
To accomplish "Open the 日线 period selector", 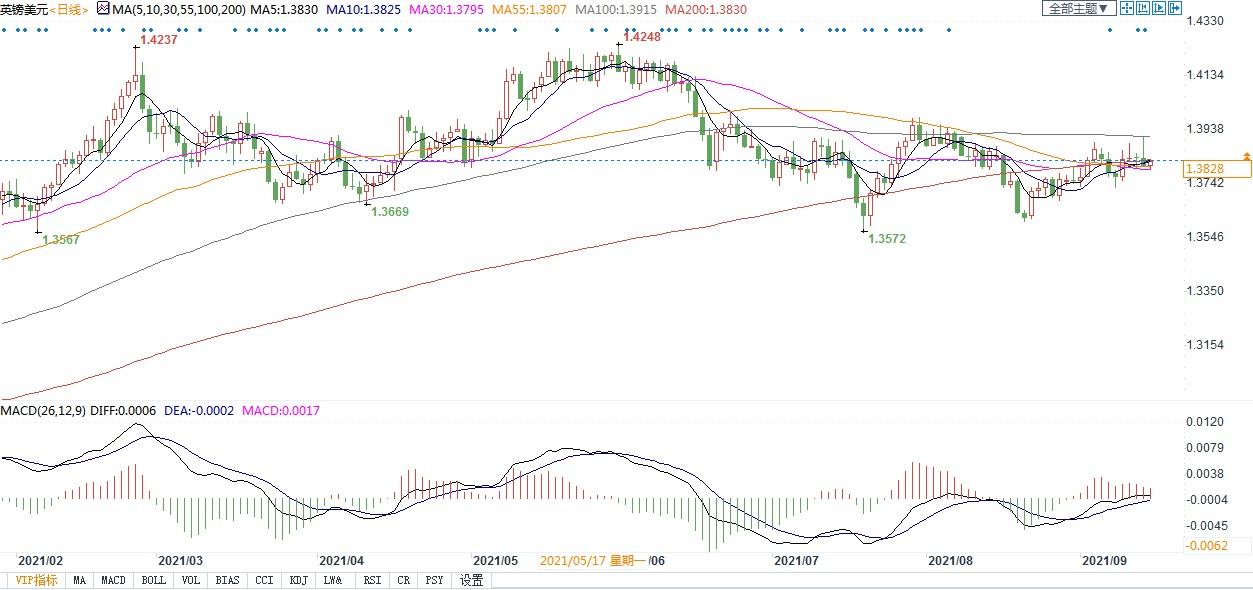I will click(x=68, y=8).
